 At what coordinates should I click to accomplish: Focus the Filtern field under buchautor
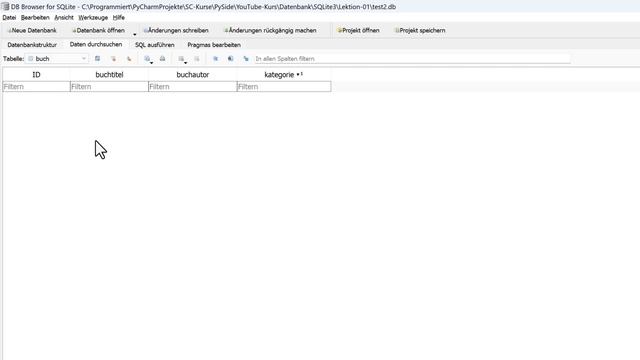pyautogui.click(x=193, y=87)
